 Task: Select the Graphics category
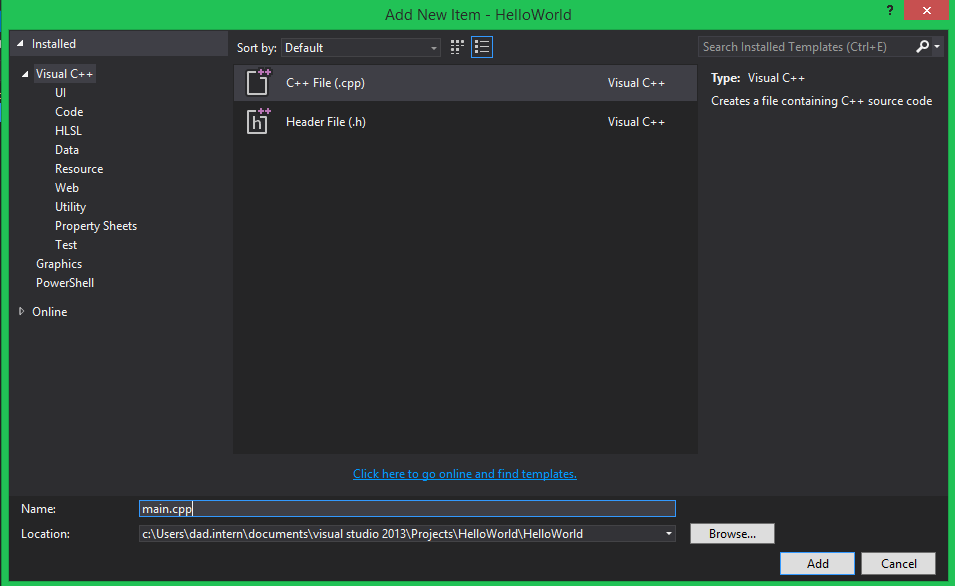click(59, 264)
